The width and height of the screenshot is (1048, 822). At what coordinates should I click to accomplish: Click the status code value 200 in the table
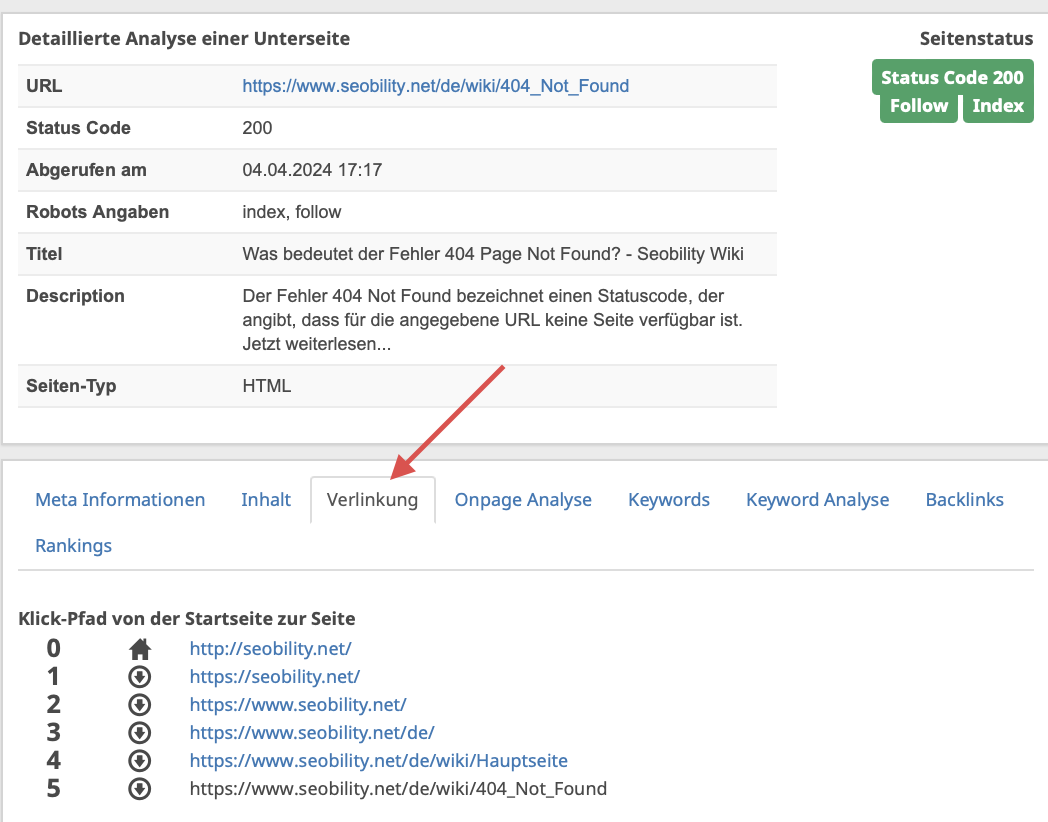pyautogui.click(x=257, y=128)
